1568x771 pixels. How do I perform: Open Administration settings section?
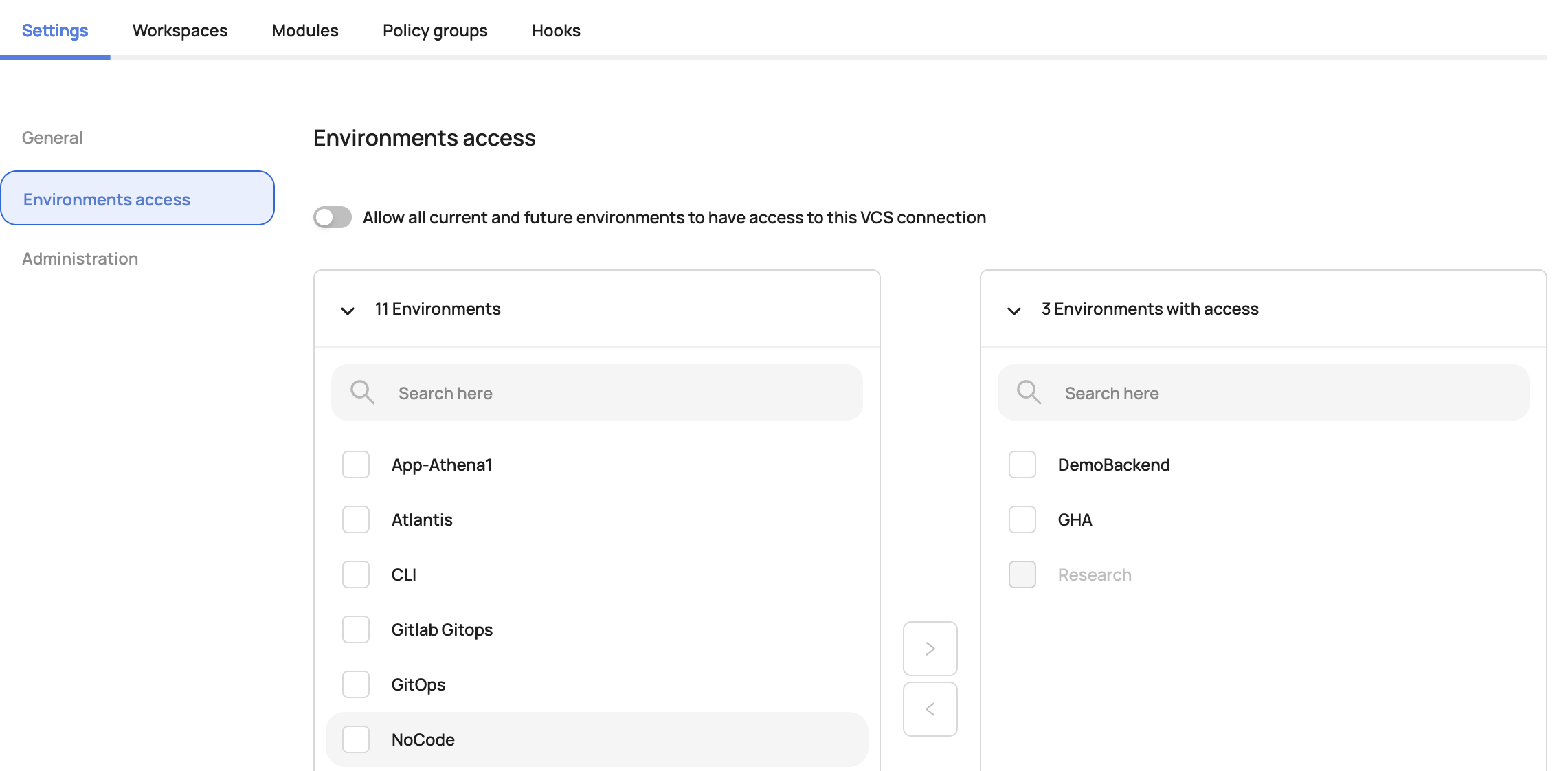pos(80,259)
